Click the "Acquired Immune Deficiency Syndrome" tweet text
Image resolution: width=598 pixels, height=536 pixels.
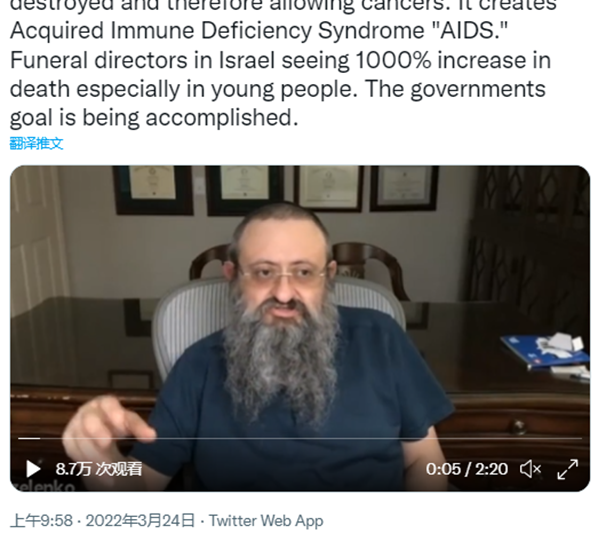tap(217, 31)
